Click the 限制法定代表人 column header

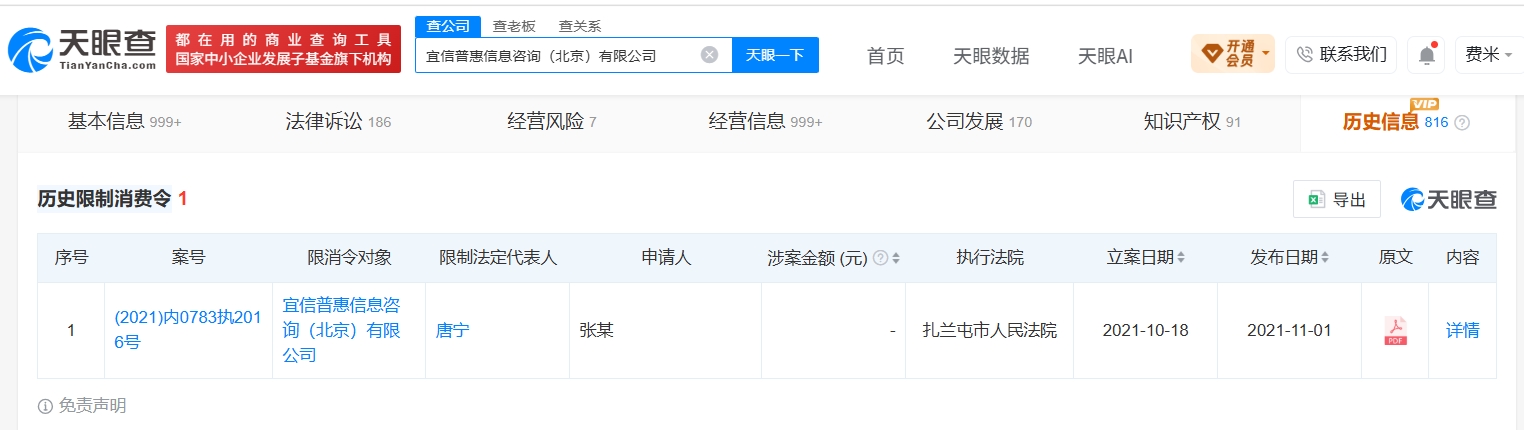click(498, 258)
